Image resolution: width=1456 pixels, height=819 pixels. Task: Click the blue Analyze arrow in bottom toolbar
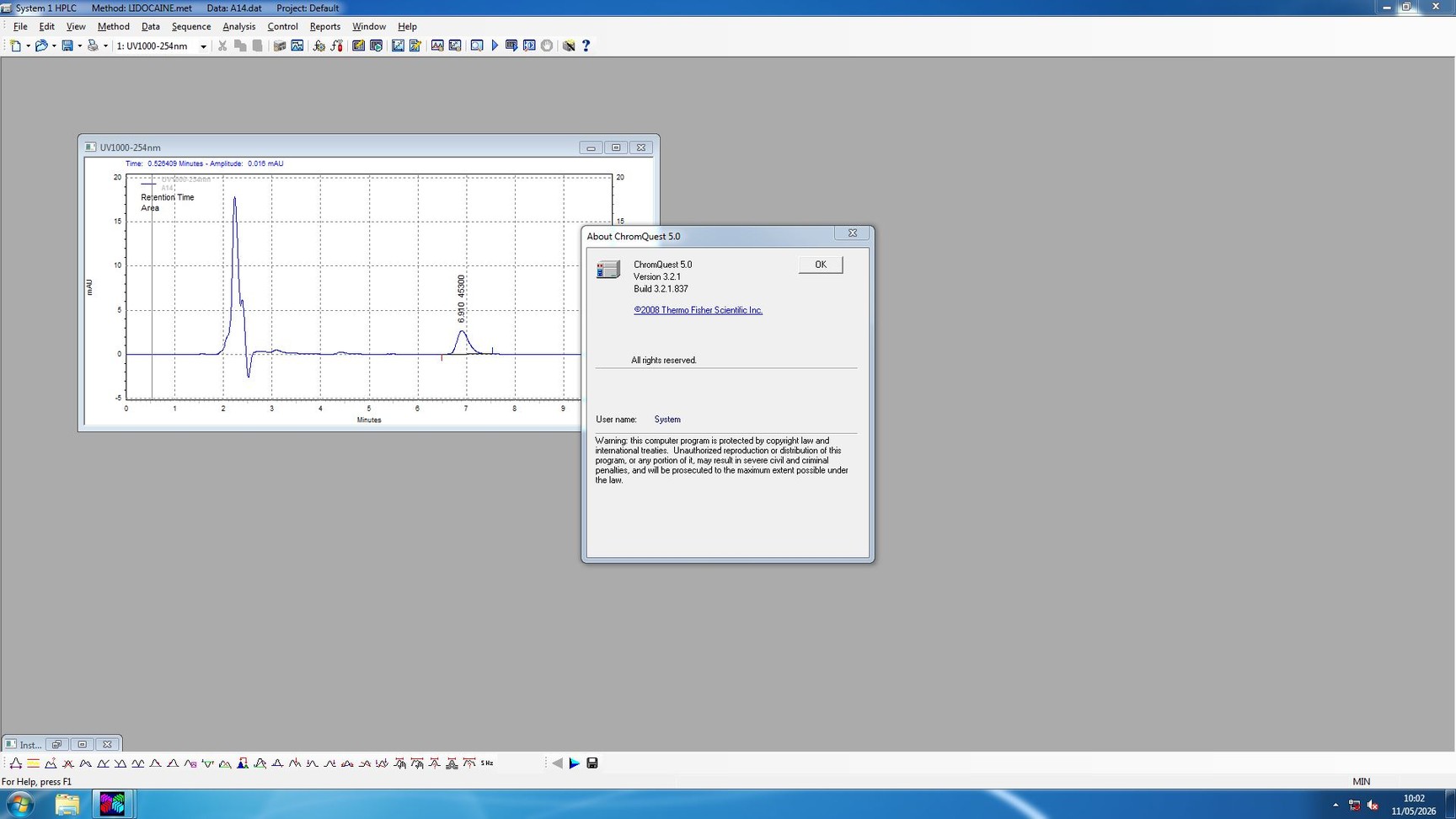pos(575,763)
